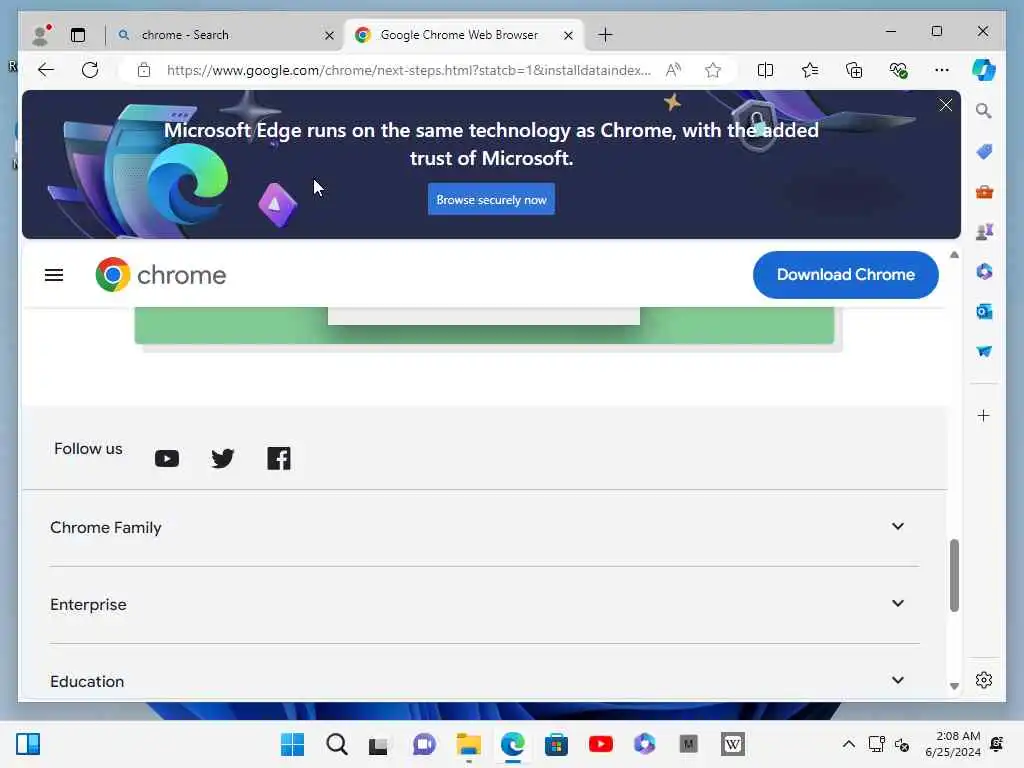Image resolution: width=1024 pixels, height=768 pixels.
Task: Open Browser essentials heart icon
Action: pos(899,70)
